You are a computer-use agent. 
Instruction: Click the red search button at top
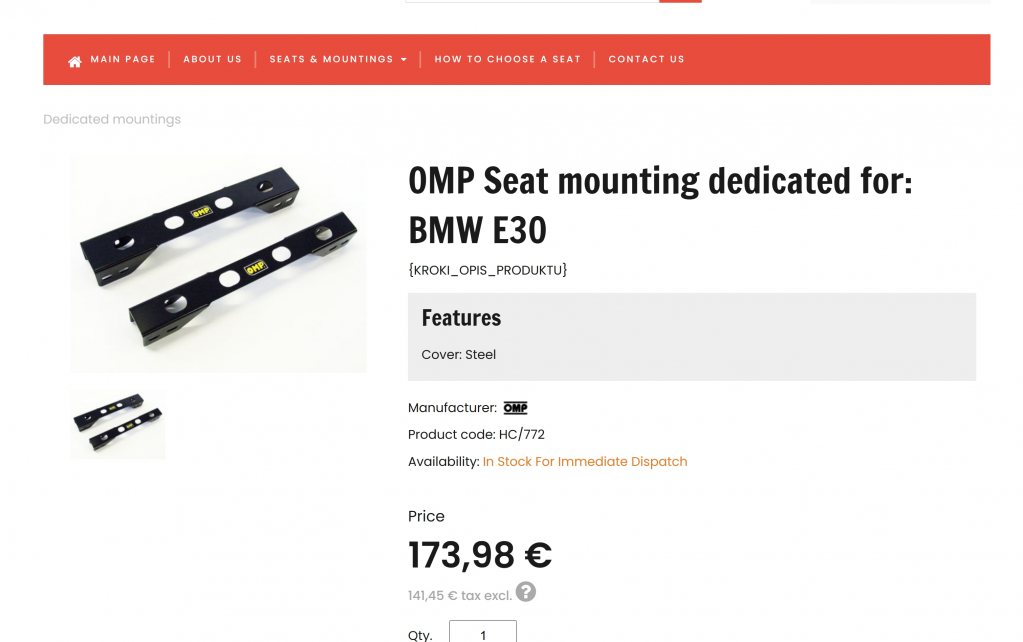[x=680, y=1]
